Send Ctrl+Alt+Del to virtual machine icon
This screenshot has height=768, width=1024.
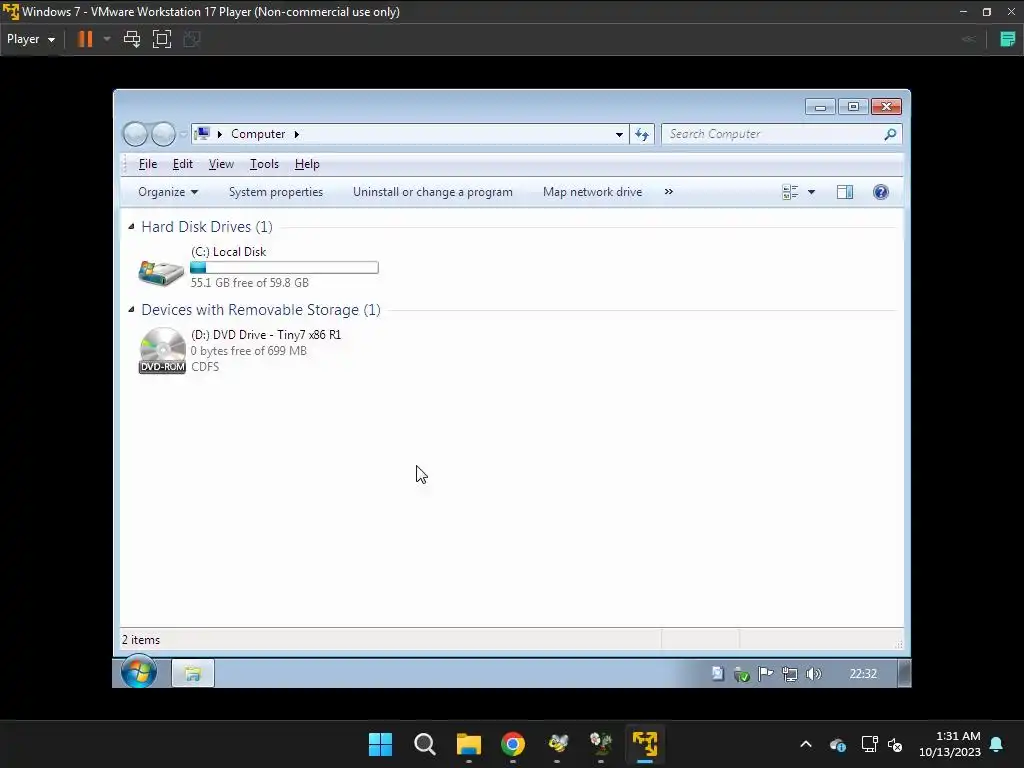132,39
